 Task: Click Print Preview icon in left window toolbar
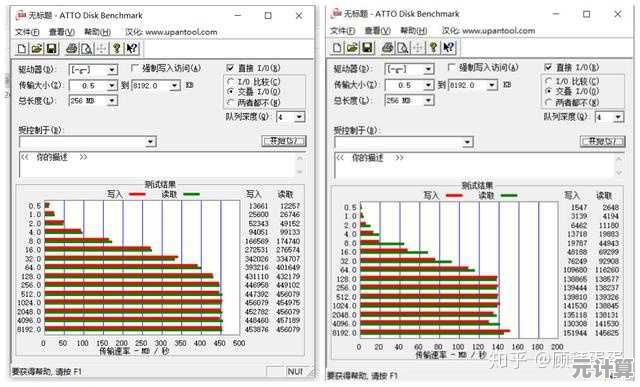point(87,49)
